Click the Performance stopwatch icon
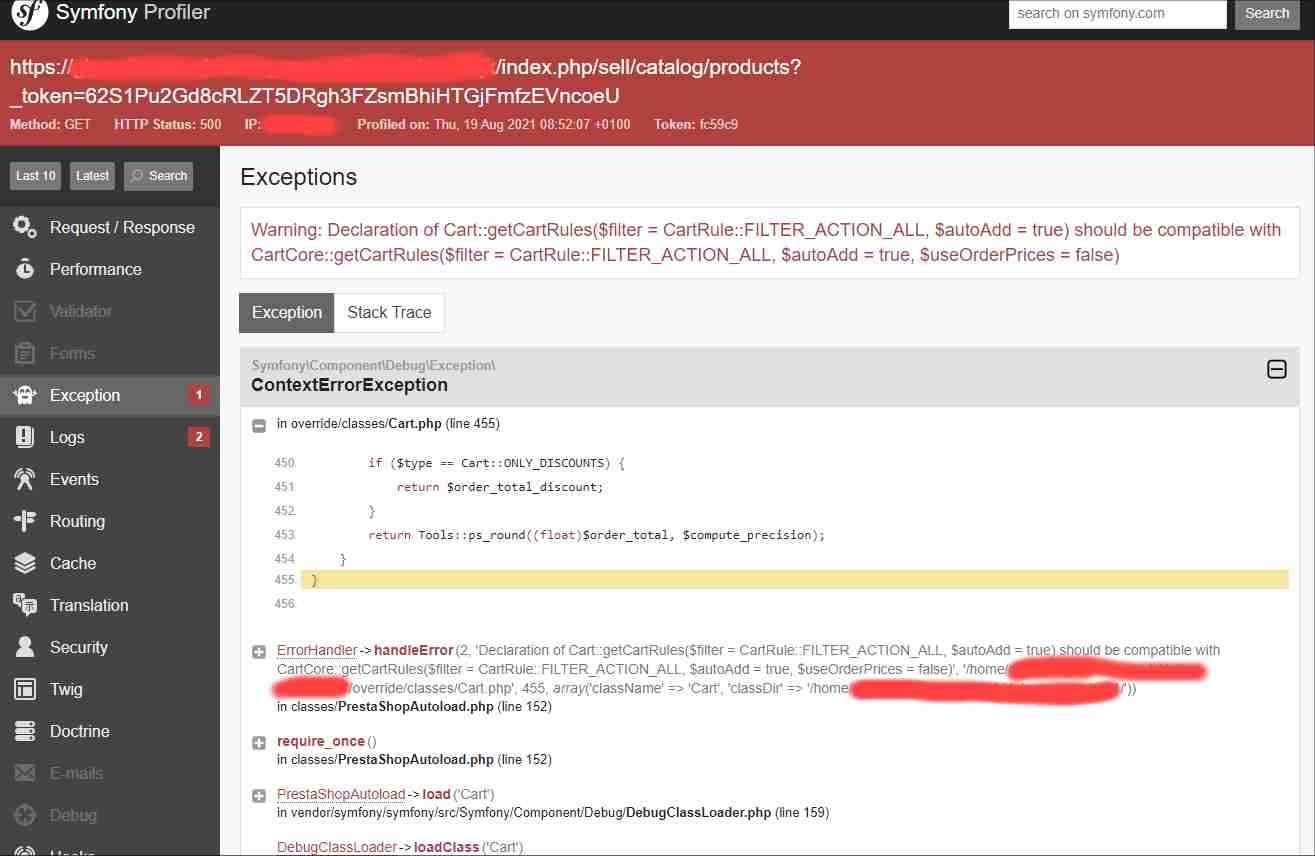The image size is (1315, 856). (x=25, y=269)
